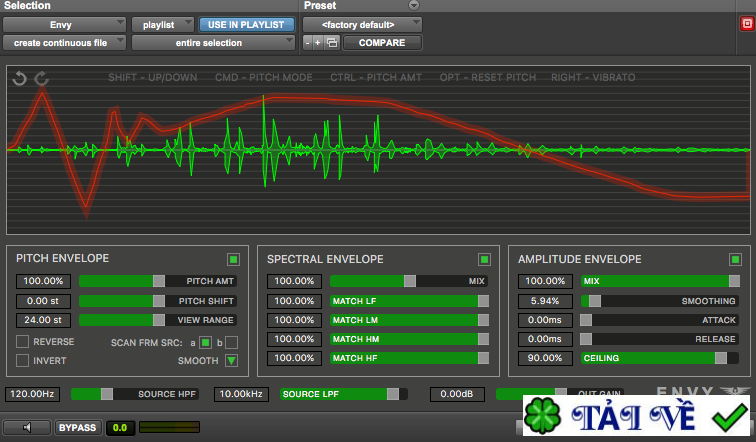
Task: Click the redo arrow icon
Action: (x=41, y=79)
